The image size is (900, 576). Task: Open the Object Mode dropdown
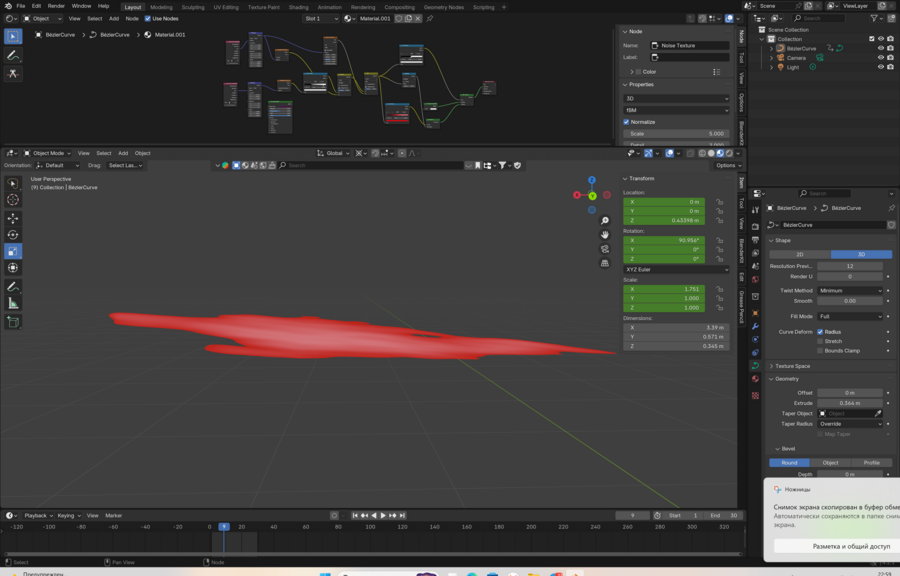click(x=47, y=153)
